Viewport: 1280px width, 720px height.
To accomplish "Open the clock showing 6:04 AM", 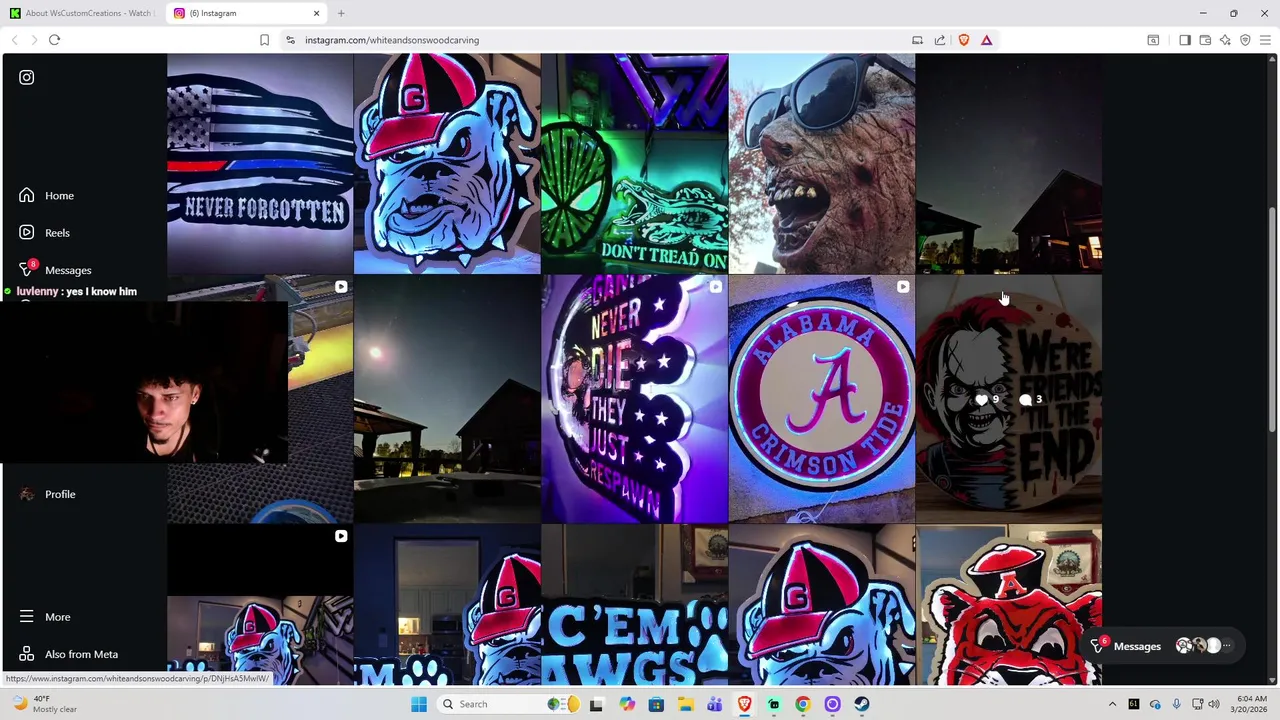I will [1251, 704].
